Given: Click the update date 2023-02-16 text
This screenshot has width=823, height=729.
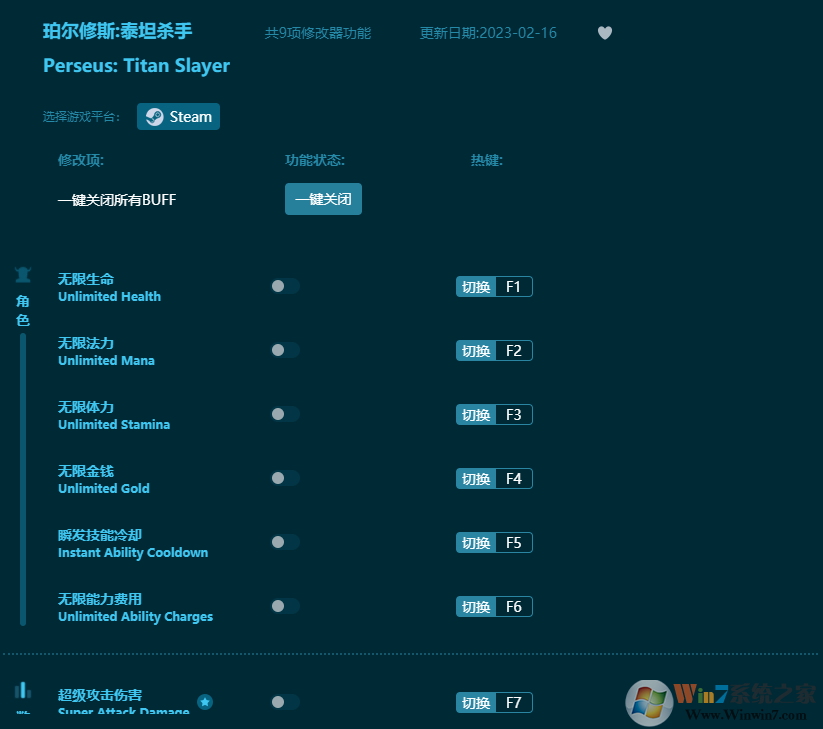Looking at the screenshot, I should point(488,33).
